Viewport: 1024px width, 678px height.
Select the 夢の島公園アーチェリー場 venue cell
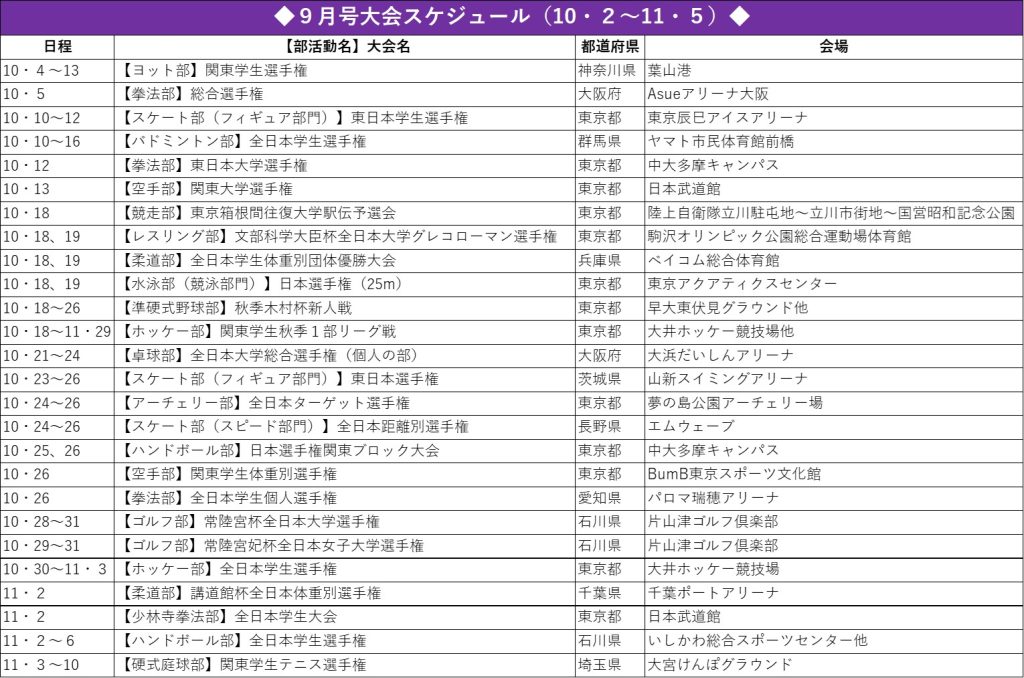735,403
